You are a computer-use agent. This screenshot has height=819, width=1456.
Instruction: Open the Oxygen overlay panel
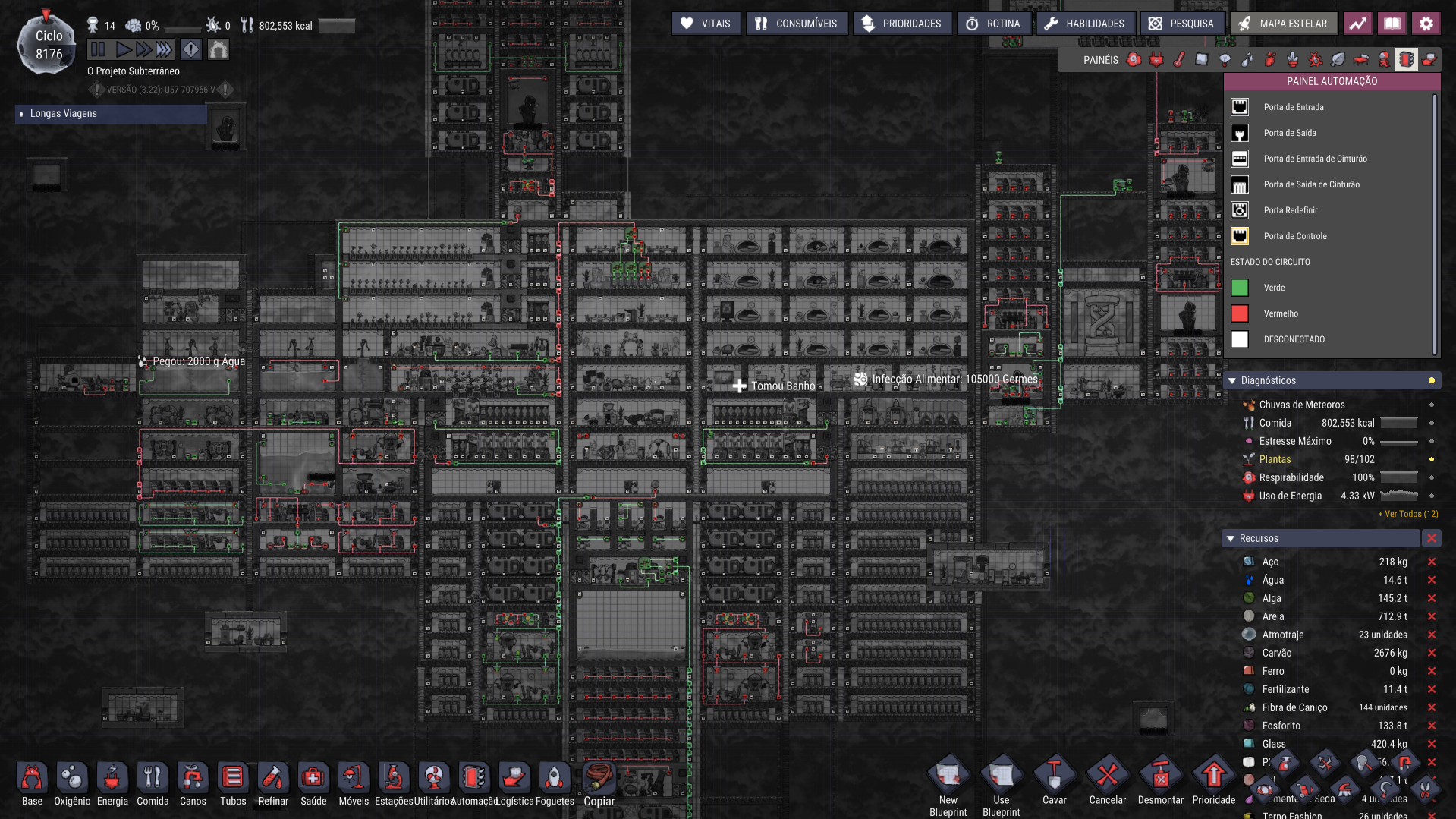click(1134, 59)
